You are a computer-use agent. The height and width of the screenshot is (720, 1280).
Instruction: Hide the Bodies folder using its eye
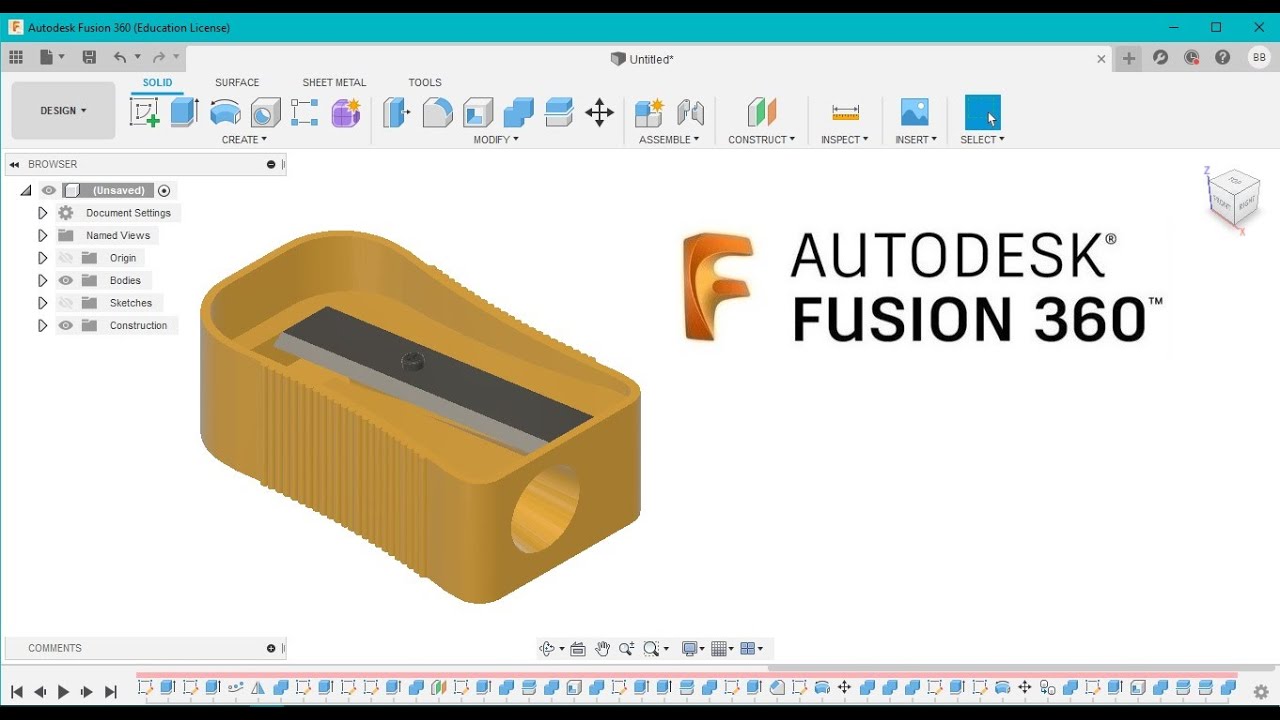[66, 280]
